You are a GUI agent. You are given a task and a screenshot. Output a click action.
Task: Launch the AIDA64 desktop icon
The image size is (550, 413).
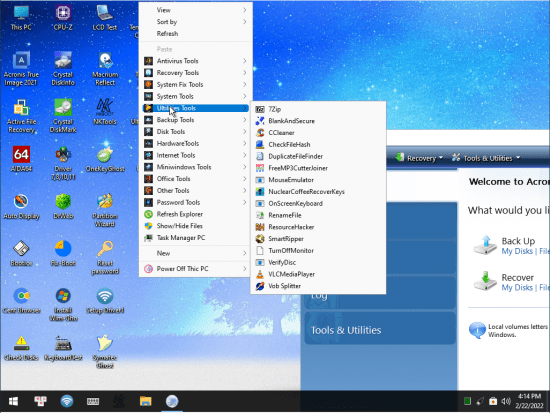point(21,159)
